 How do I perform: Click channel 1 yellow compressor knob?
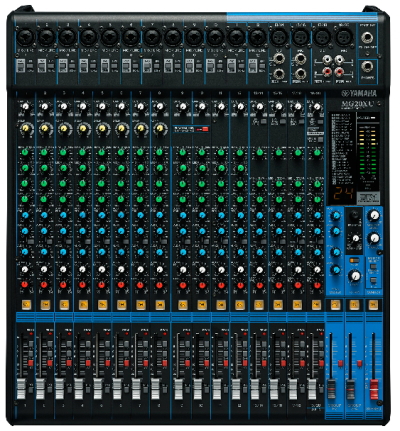[x=25, y=129]
